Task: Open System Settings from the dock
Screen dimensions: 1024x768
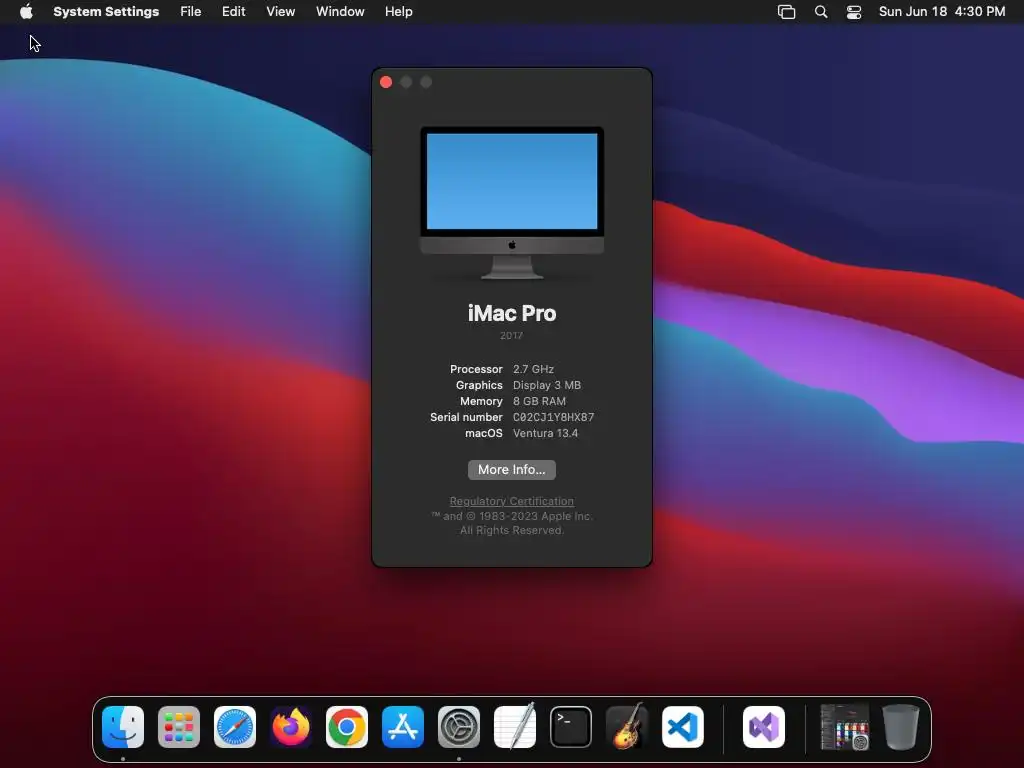Action: [459, 727]
